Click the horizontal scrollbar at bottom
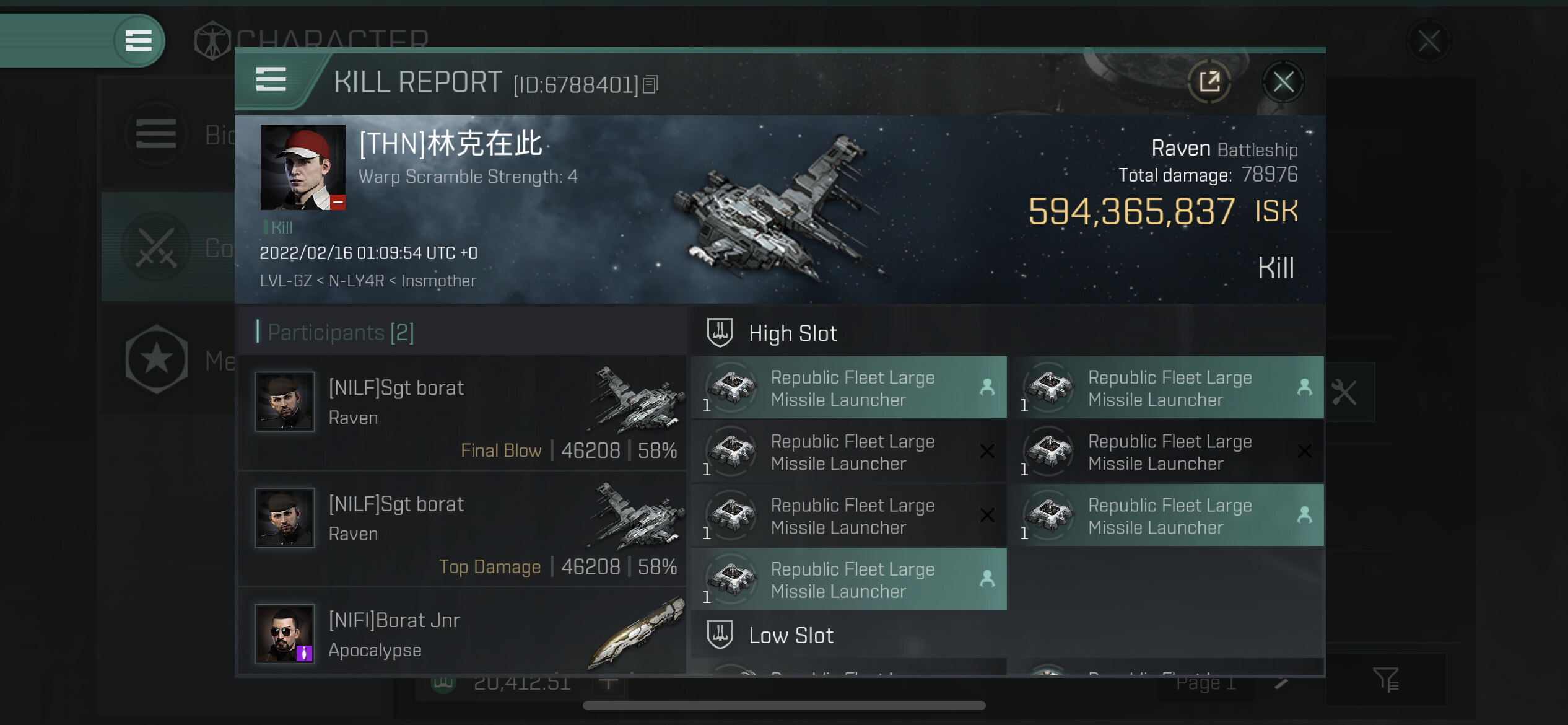This screenshot has height=725, width=1568. pos(784,706)
